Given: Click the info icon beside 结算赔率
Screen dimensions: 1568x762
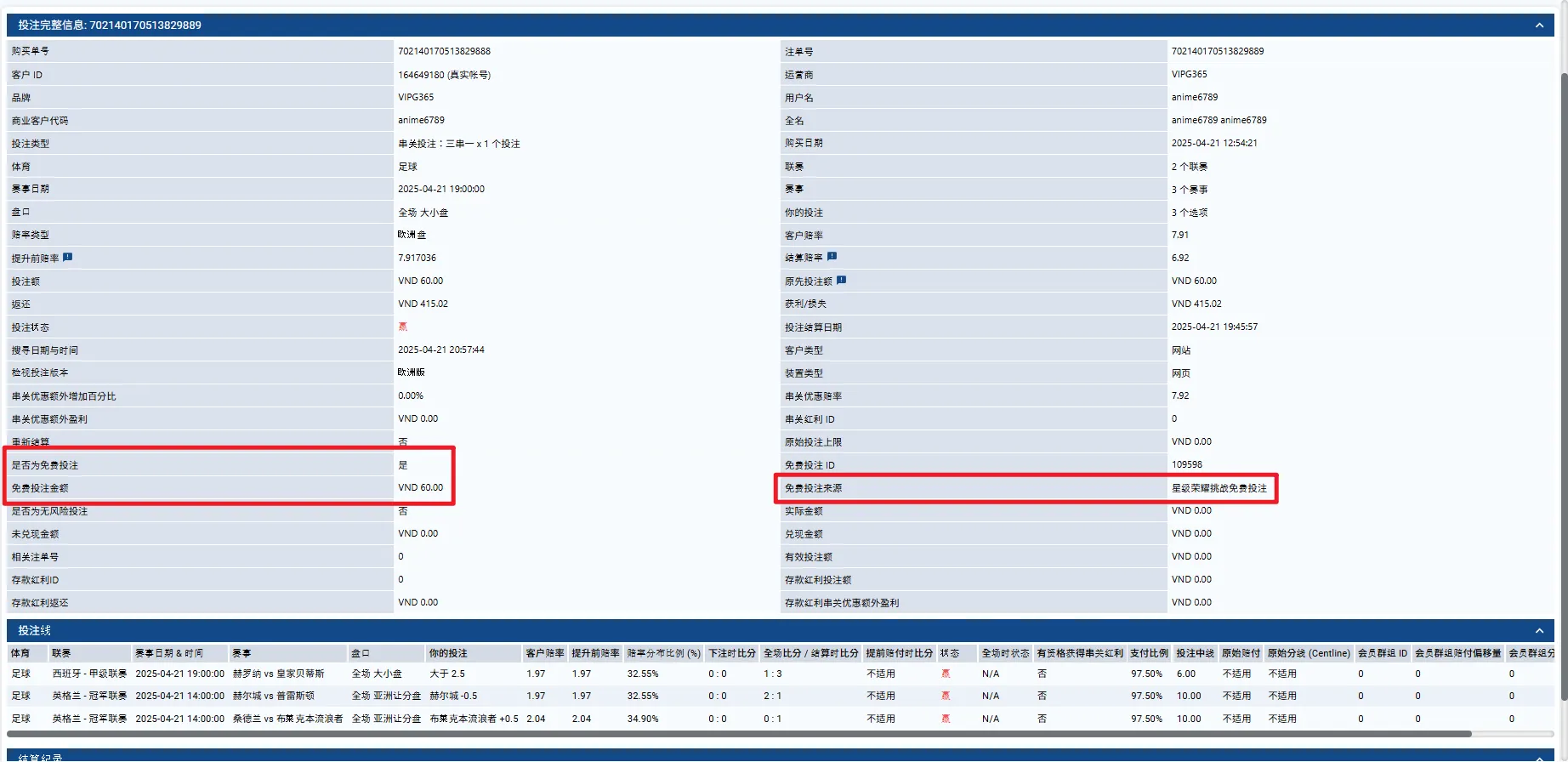Looking at the screenshot, I should click(832, 256).
